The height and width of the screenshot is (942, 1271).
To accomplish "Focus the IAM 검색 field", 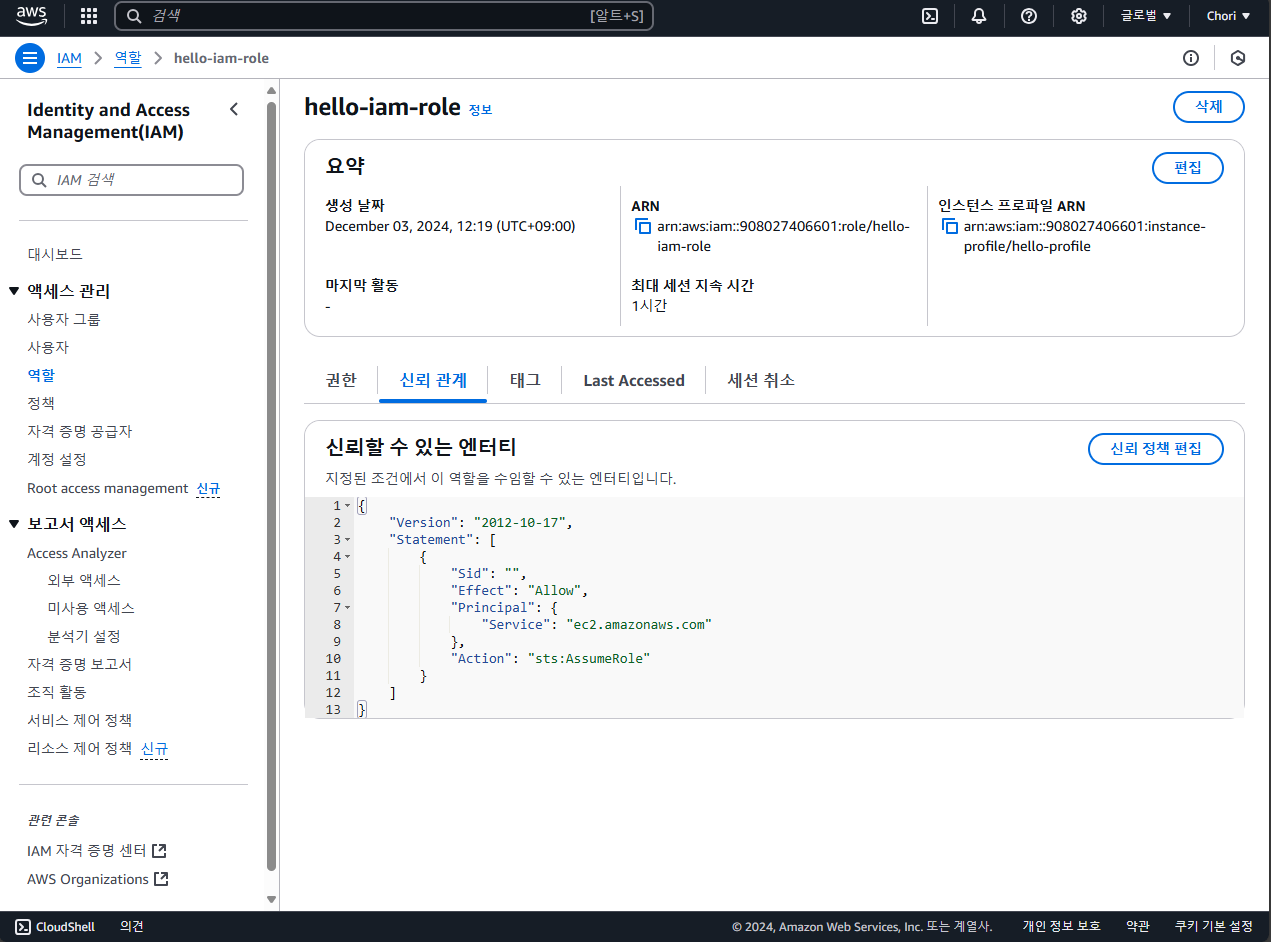I will 131,180.
